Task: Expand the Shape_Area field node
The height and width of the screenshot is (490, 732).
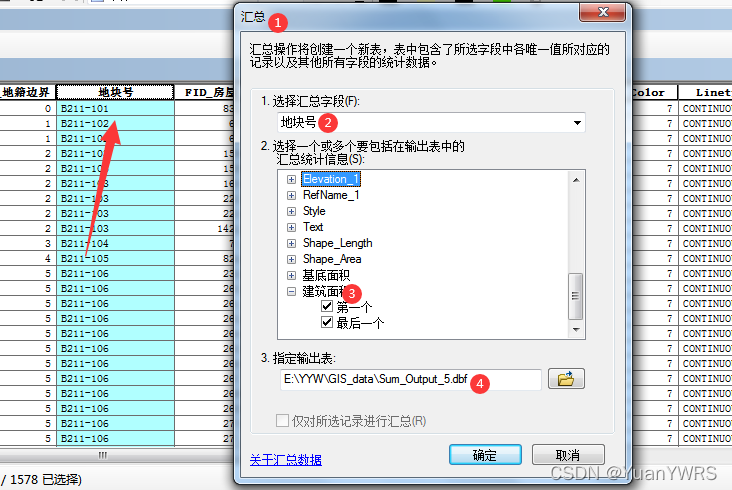Action: 291,259
